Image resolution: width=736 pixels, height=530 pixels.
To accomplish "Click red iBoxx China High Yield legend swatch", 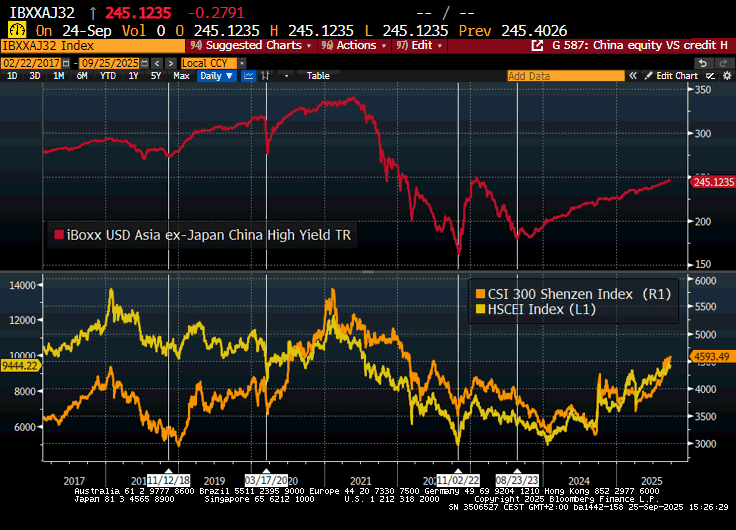I will point(58,235).
